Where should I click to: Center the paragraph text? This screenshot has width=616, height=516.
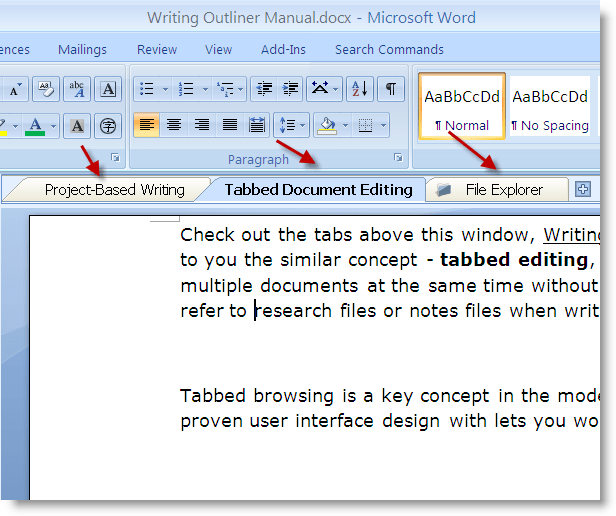(x=174, y=125)
